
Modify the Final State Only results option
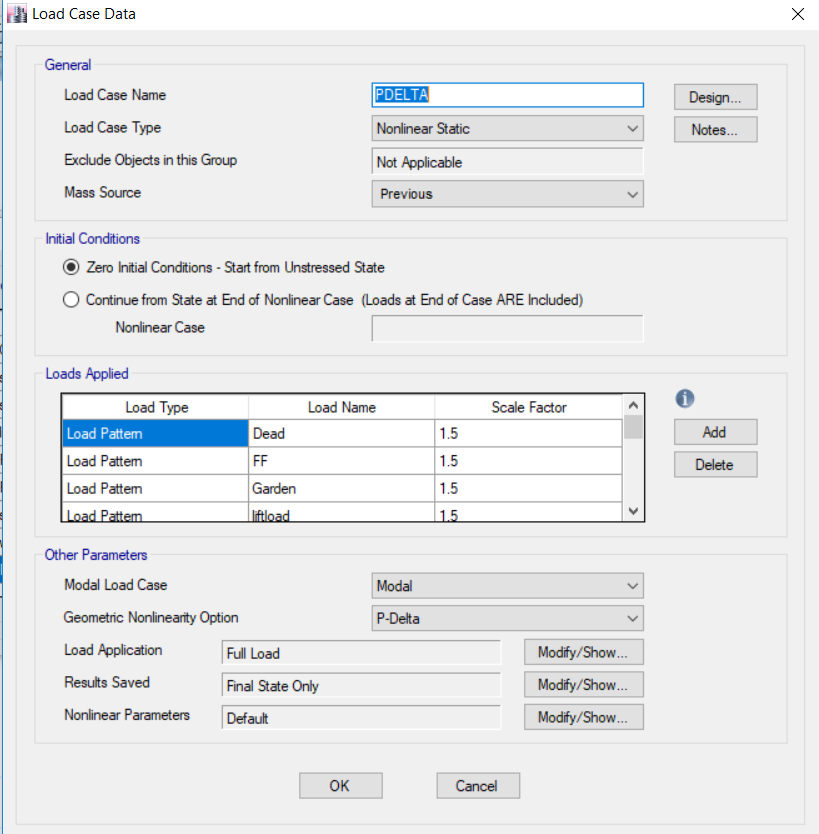click(583, 684)
